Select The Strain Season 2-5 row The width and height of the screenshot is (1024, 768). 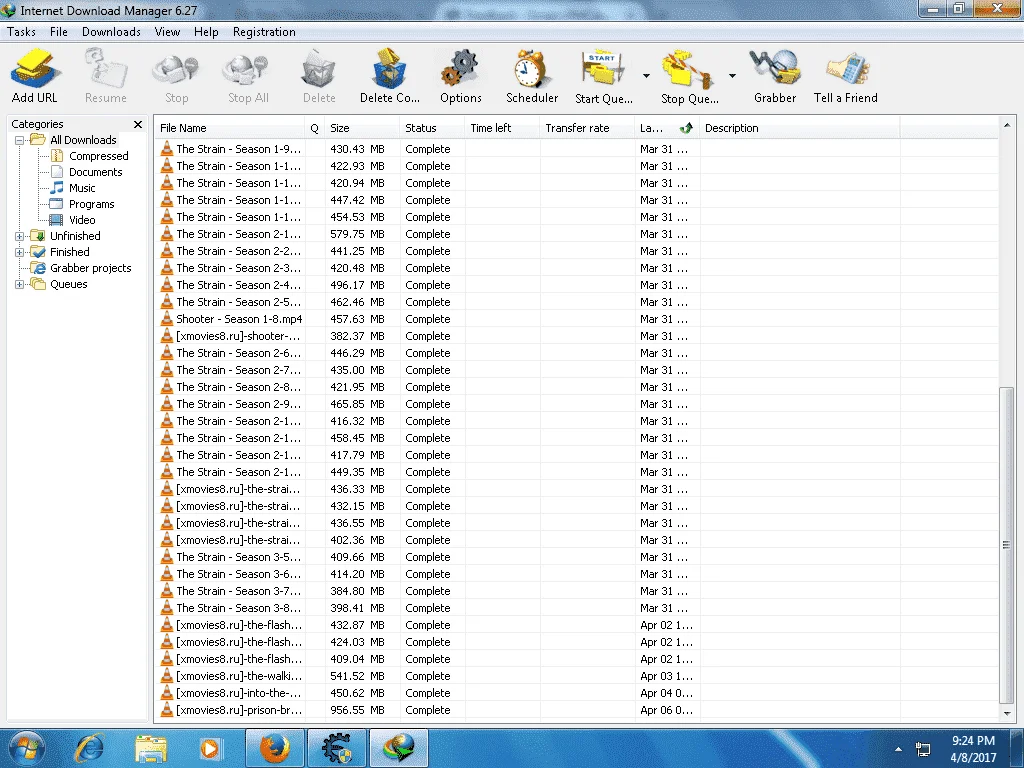(x=577, y=302)
